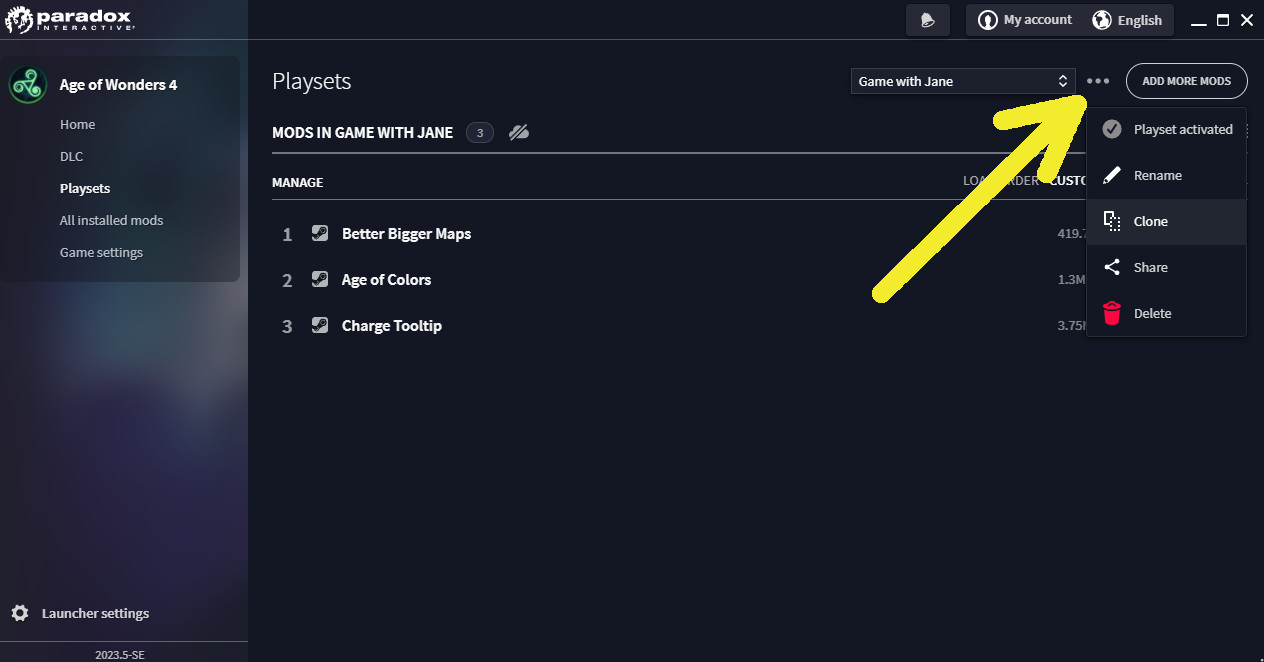
Task: Open the Game with Jane playset dropdown
Action: point(963,81)
